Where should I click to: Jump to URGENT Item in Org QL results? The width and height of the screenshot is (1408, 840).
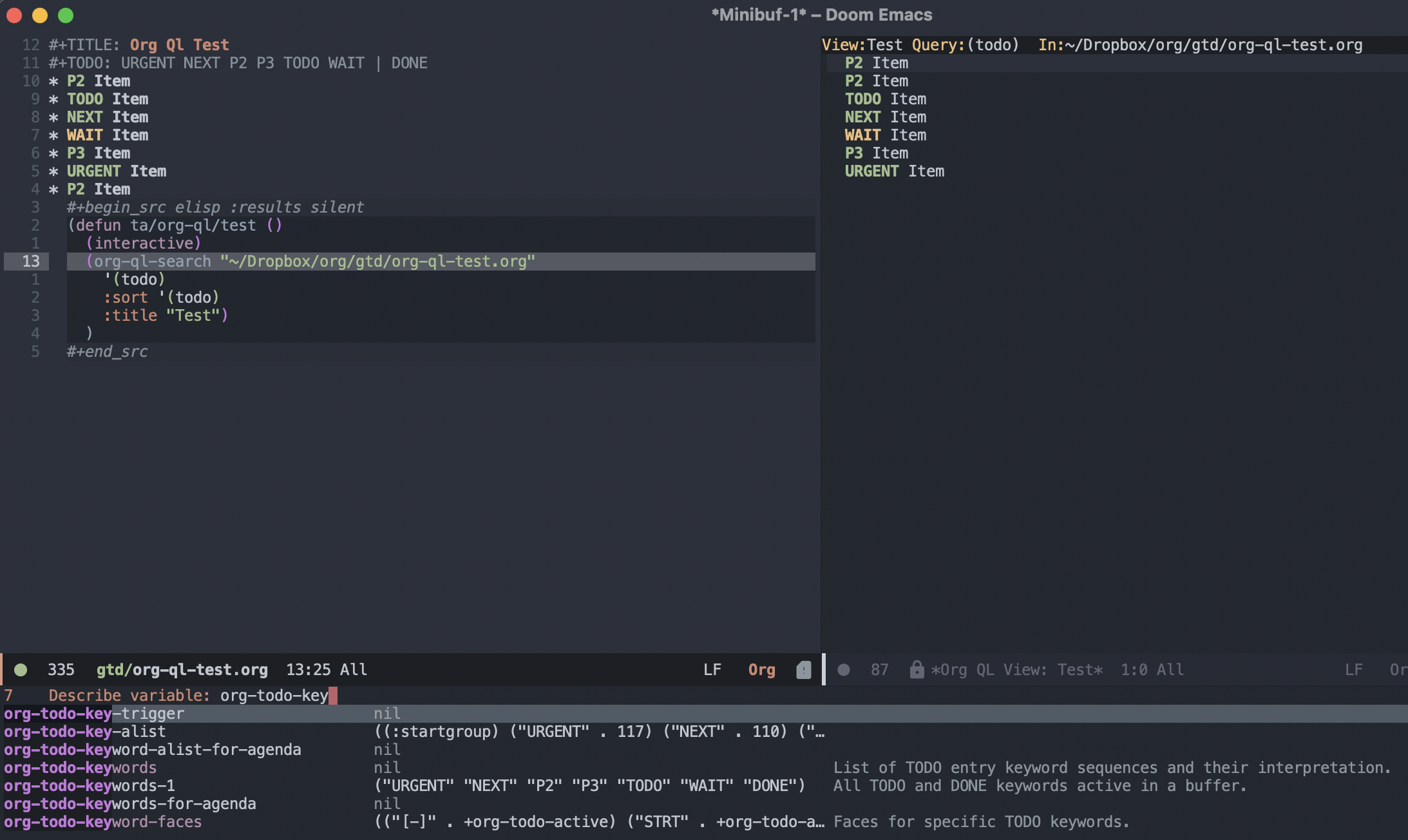(895, 171)
